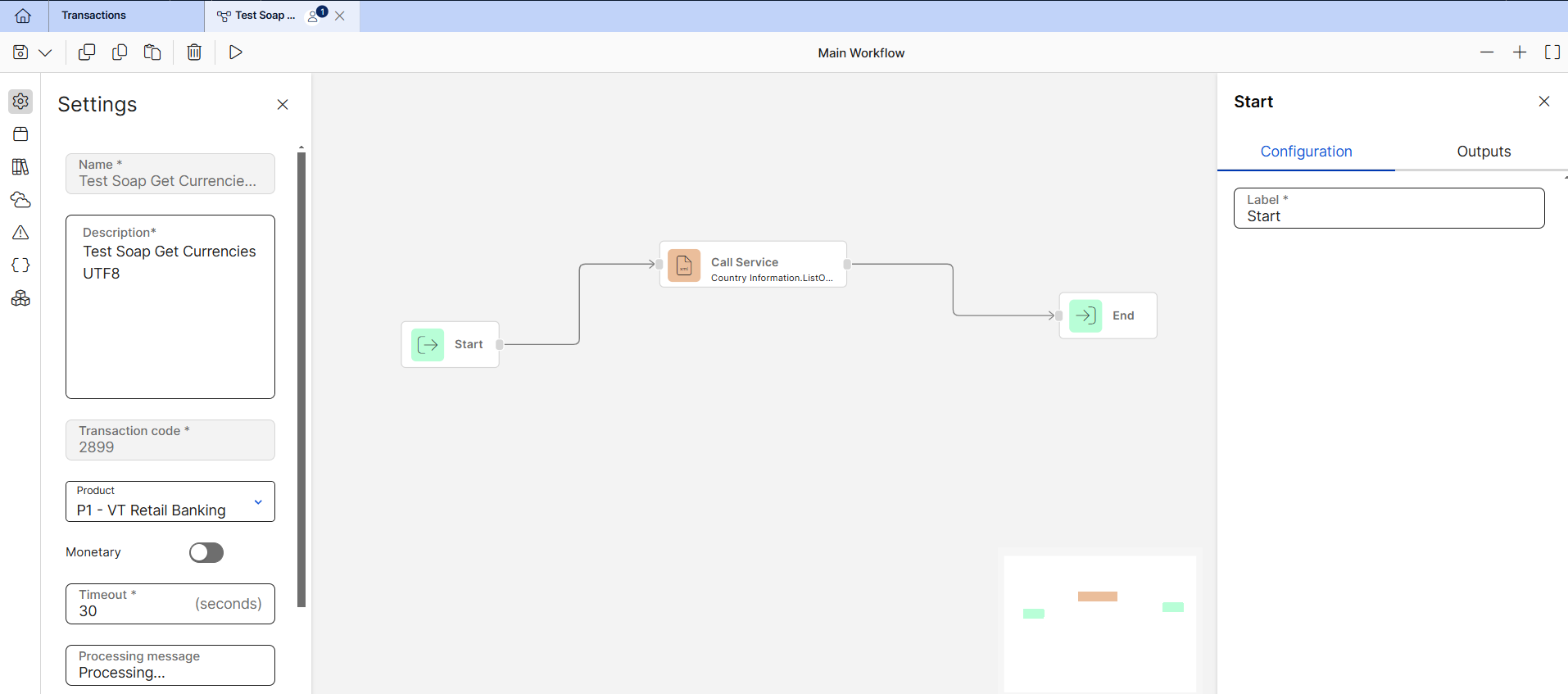
Task: Click the save icon in toolbar
Action: point(20,52)
